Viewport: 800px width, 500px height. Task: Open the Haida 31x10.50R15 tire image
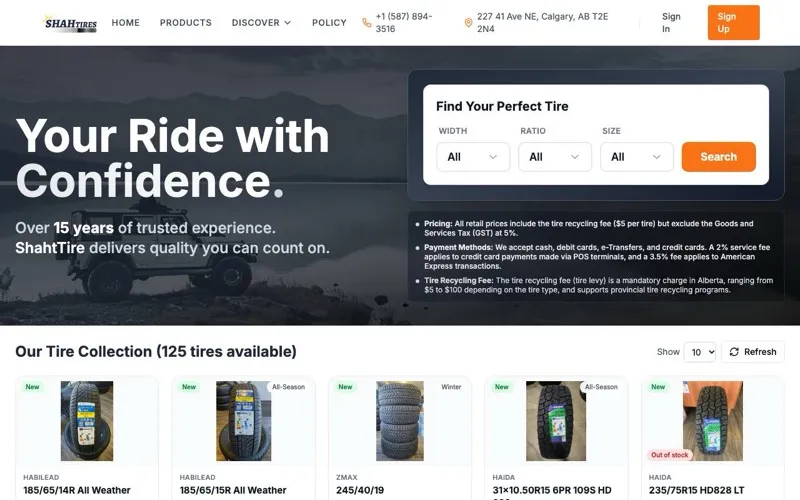coord(556,421)
